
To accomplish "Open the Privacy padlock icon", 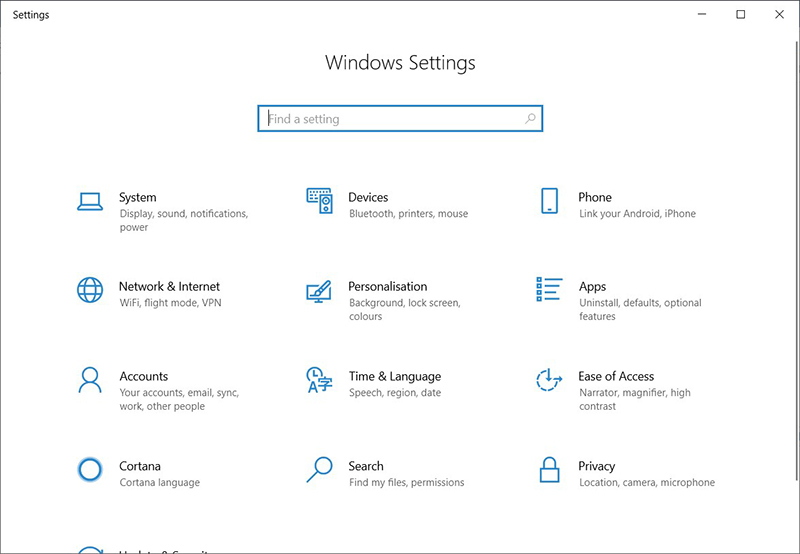I will [x=549, y=469].
